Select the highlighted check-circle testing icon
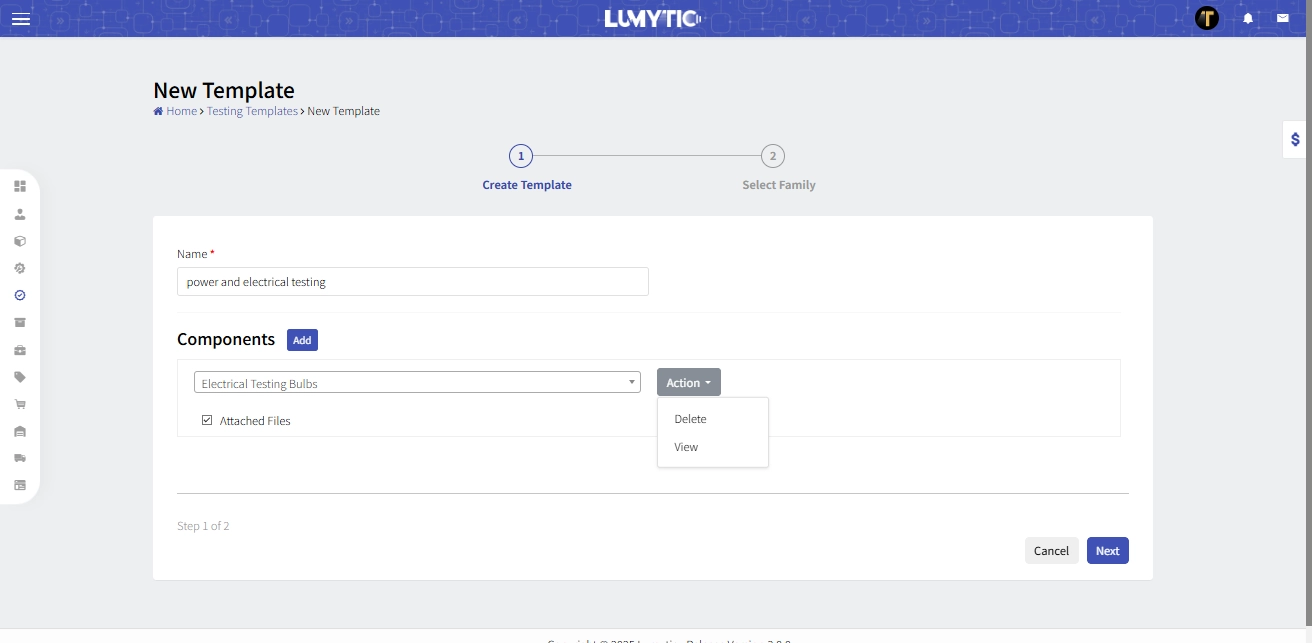The height and width of the screenshot is (643, 1312). coord(20,295)
